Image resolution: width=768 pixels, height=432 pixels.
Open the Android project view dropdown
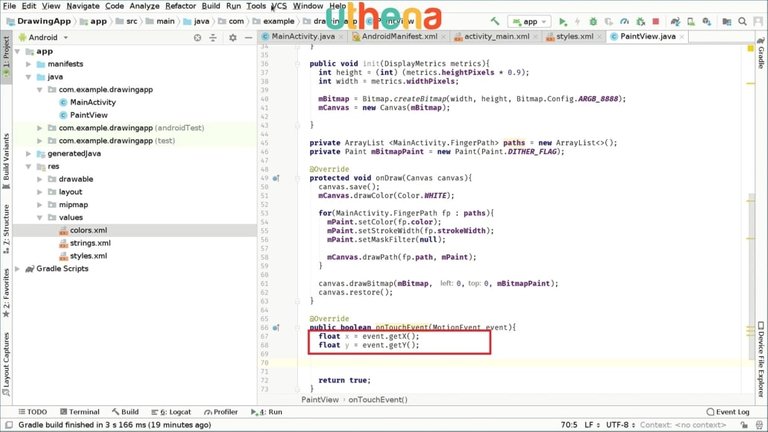[48, 37]
